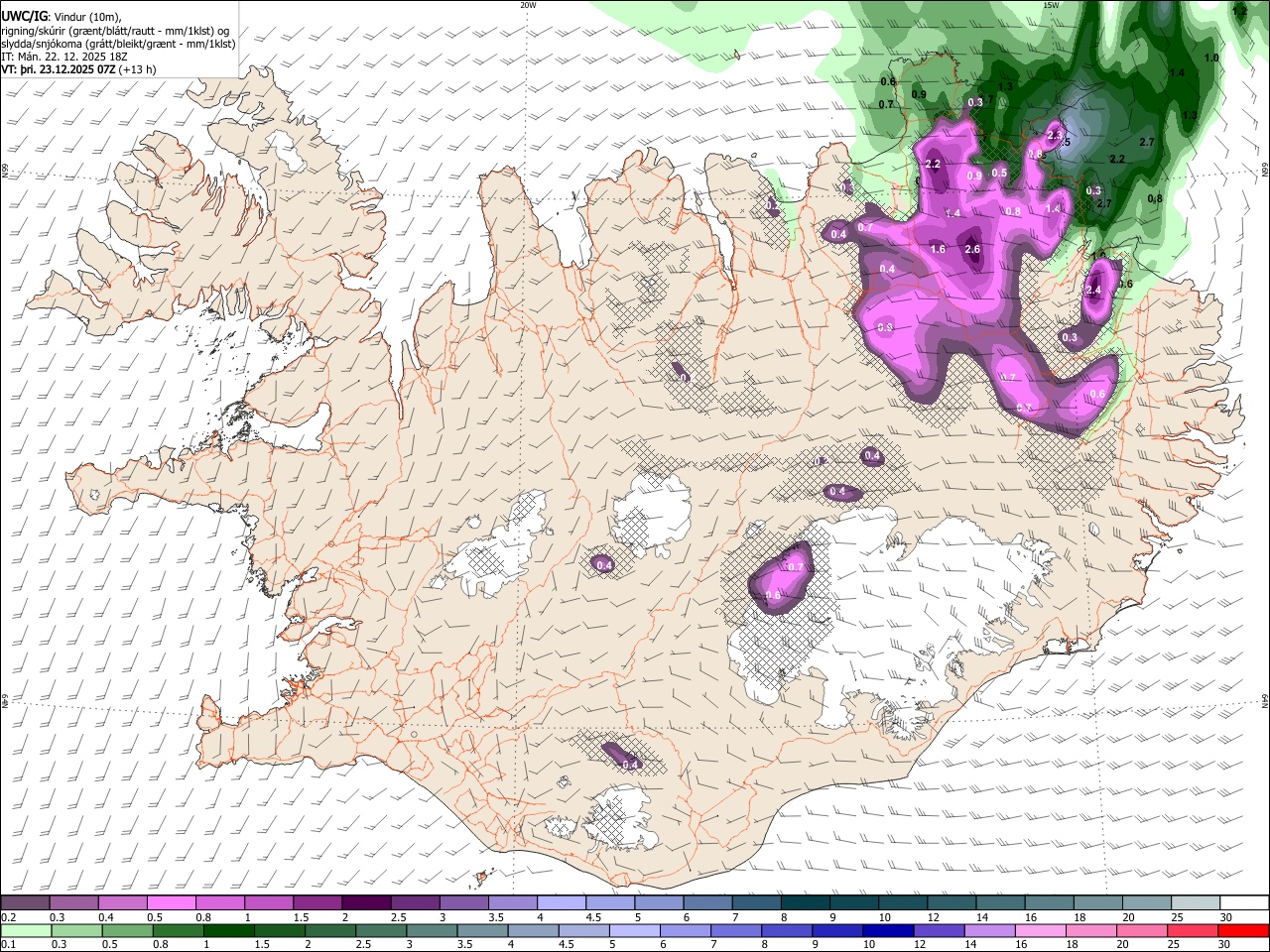
Task: Pick the darkest purple 2 mm snow swatch
Action: tap(365, 902)
